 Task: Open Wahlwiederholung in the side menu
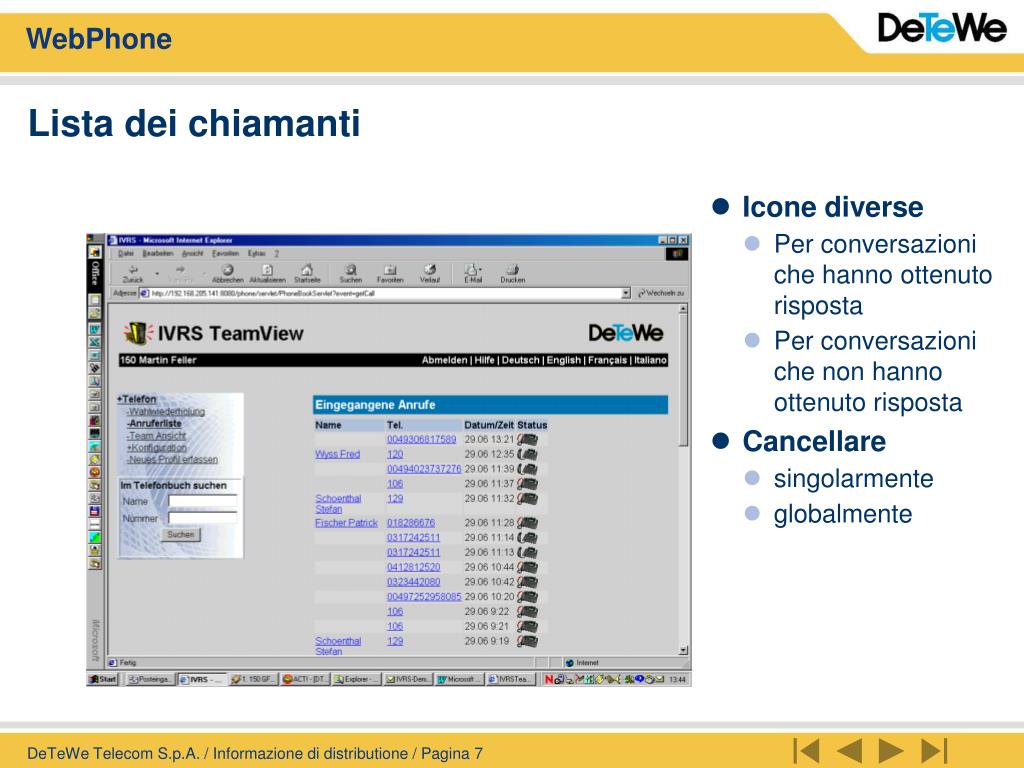click(x=166, y=411)
